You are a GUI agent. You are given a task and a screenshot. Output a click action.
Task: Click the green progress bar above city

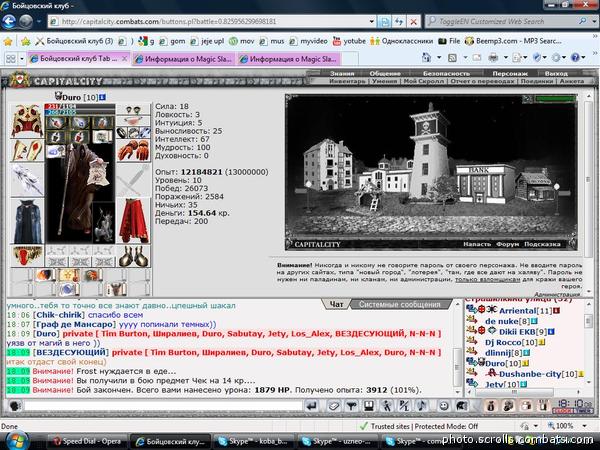[555, 99]
